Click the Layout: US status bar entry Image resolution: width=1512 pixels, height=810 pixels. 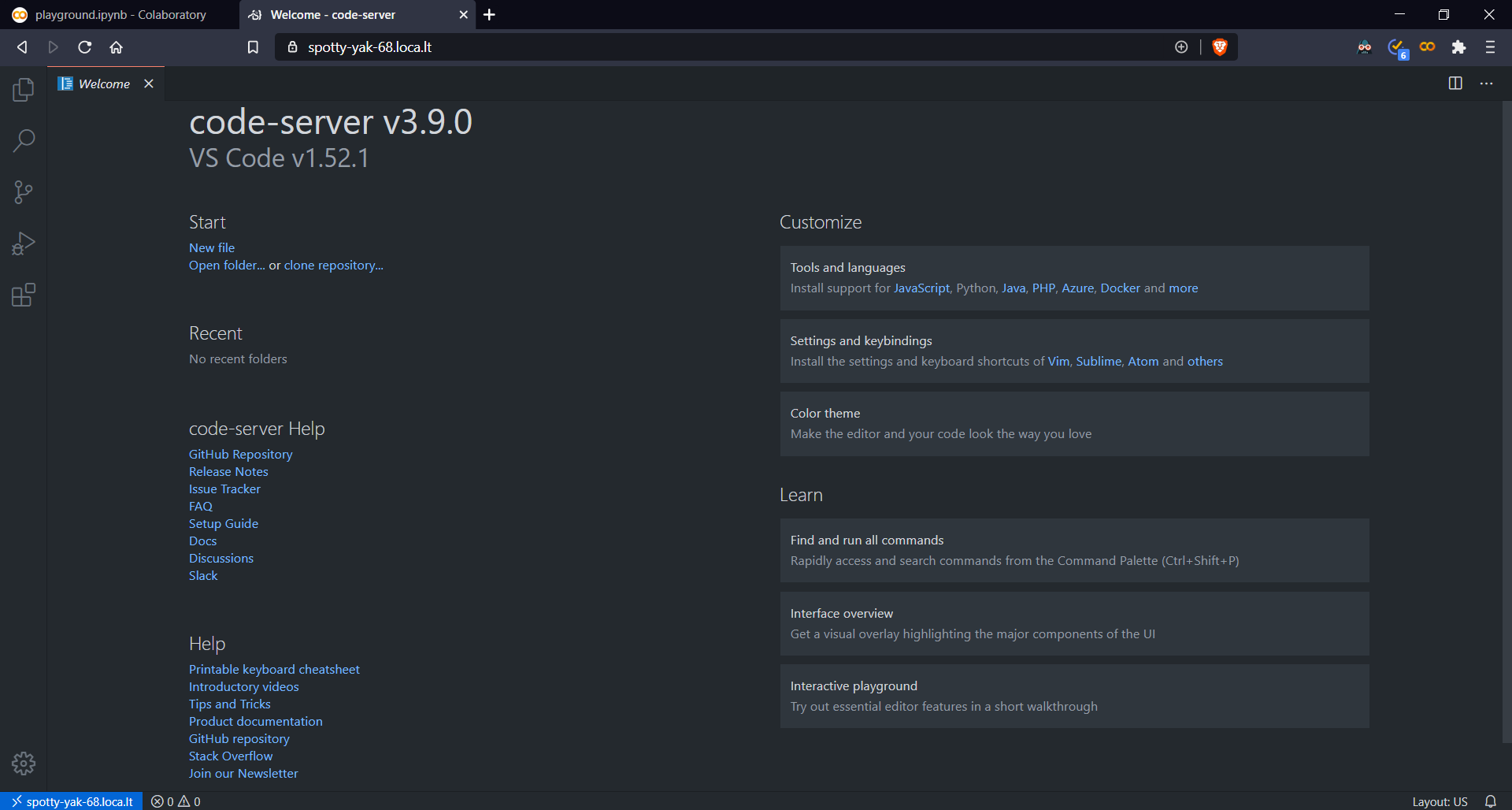1440,801
